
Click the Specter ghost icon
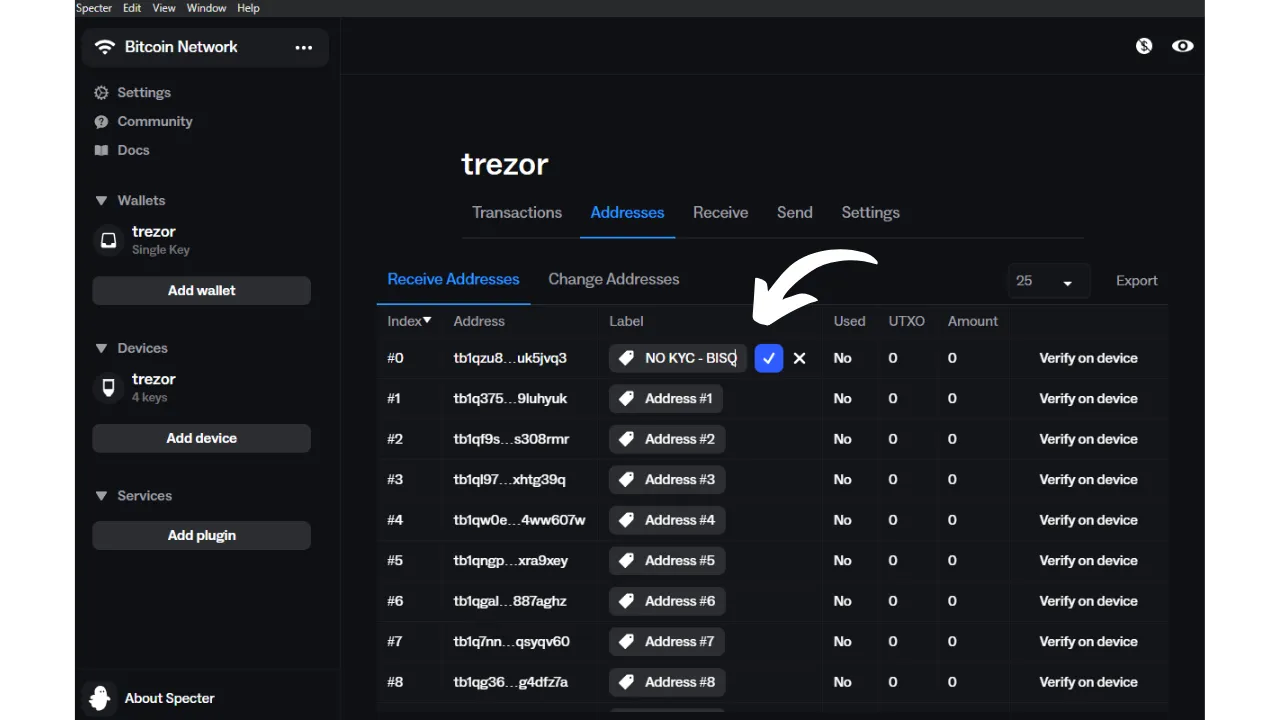pos(99,698)
